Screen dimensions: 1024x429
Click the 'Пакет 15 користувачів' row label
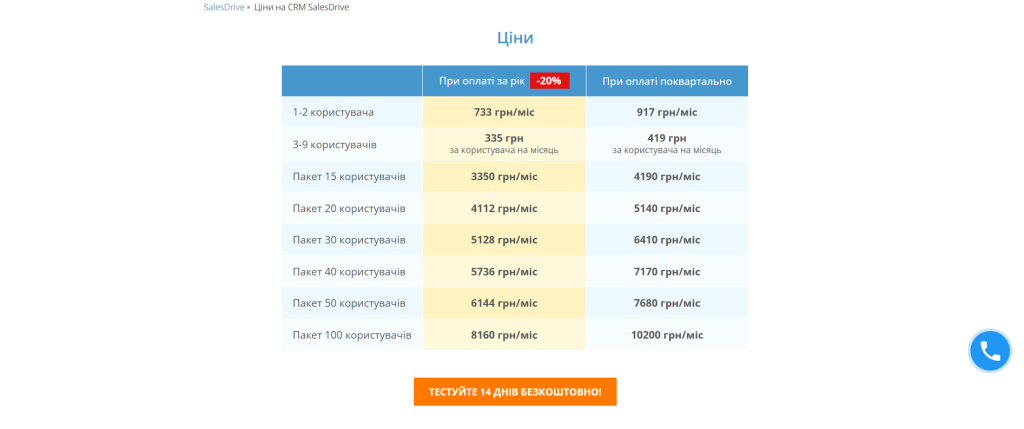349,176
